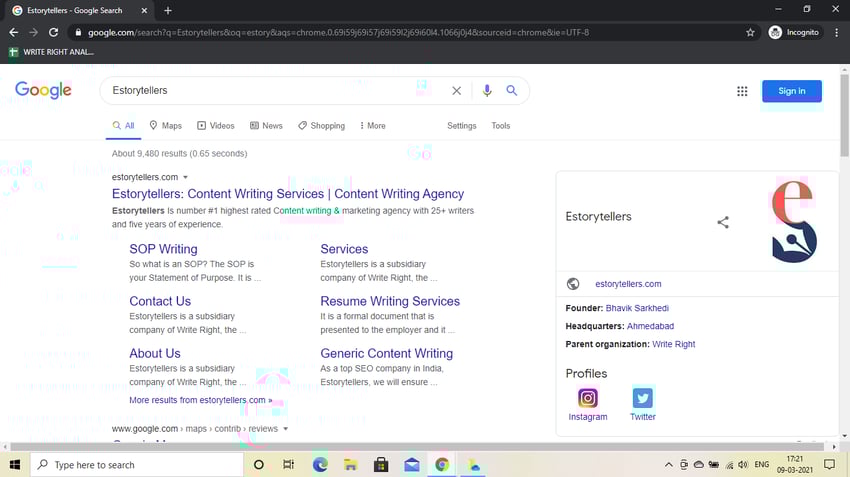Close the Estorytellers Google Search tab
The image size is (850, 477).
[144, 10]
